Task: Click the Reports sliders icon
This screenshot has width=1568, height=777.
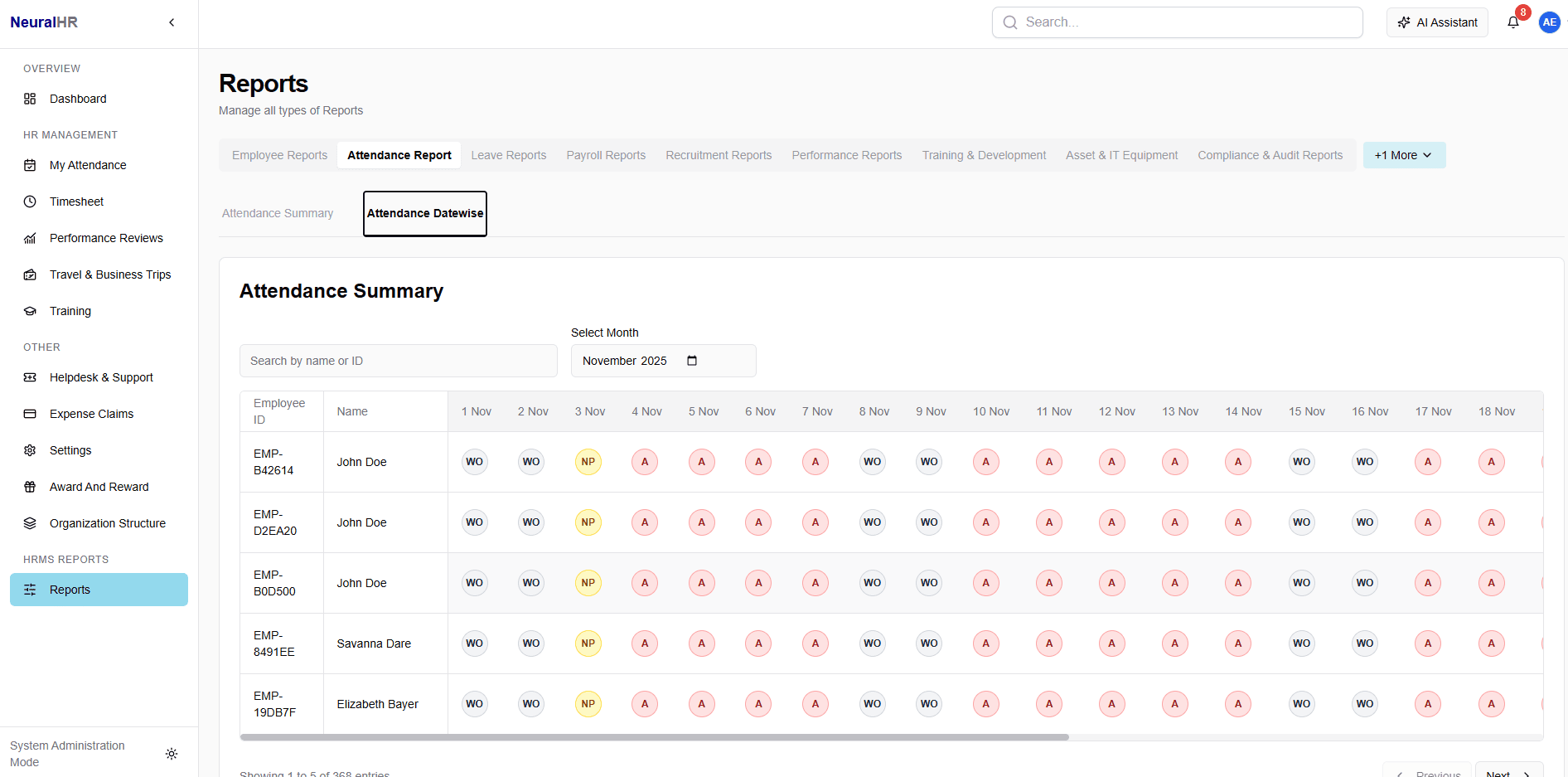Action: pos(30,590)
